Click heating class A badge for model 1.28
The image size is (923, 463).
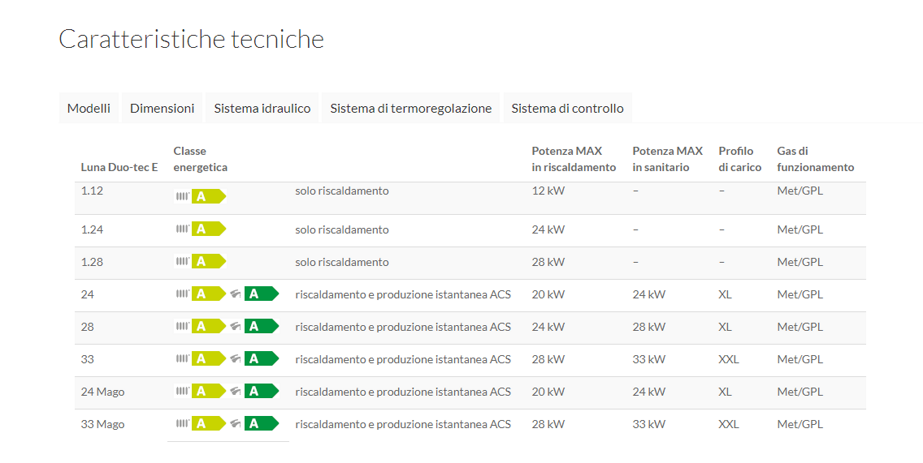point(208,261)
